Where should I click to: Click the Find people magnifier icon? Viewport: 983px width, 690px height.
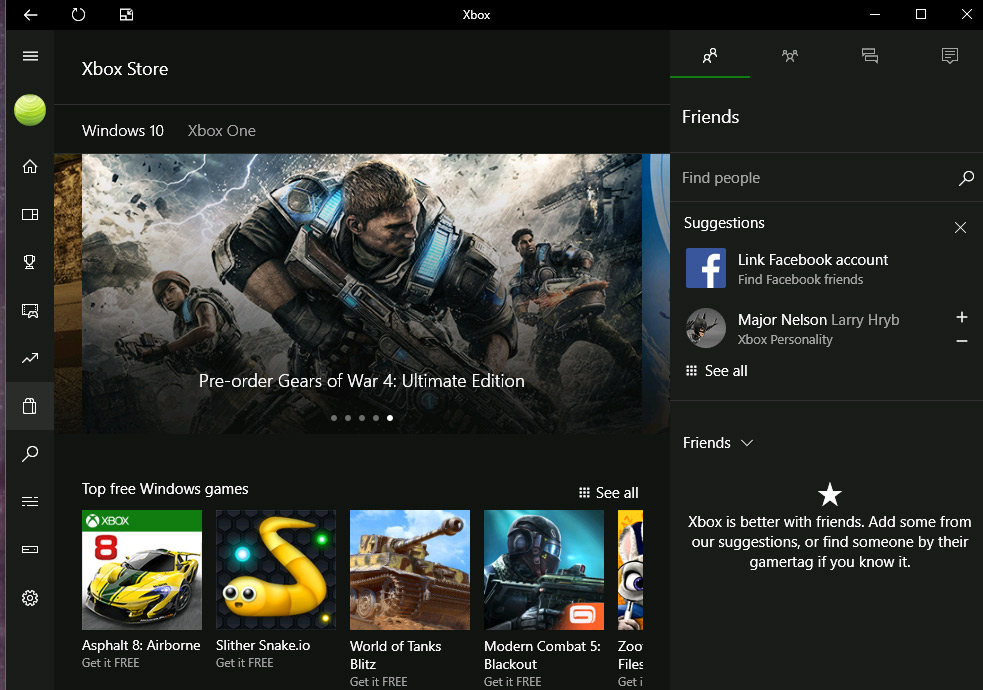[966, 179]
